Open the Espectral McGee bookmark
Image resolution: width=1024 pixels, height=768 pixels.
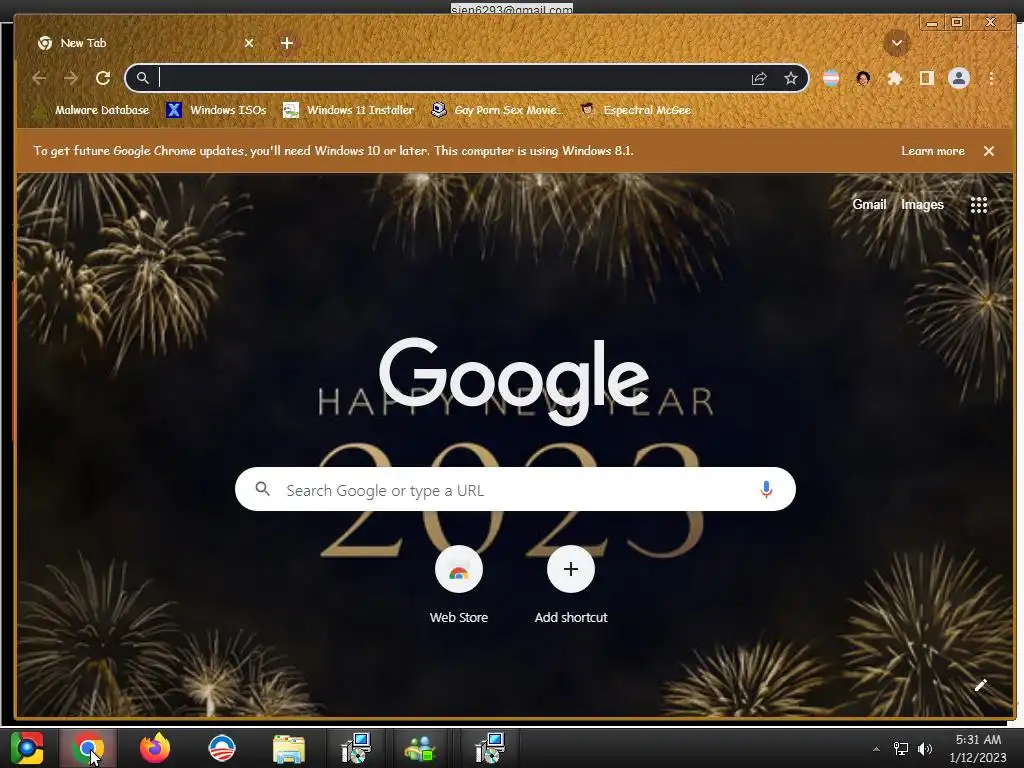click(x=635, y=110)
